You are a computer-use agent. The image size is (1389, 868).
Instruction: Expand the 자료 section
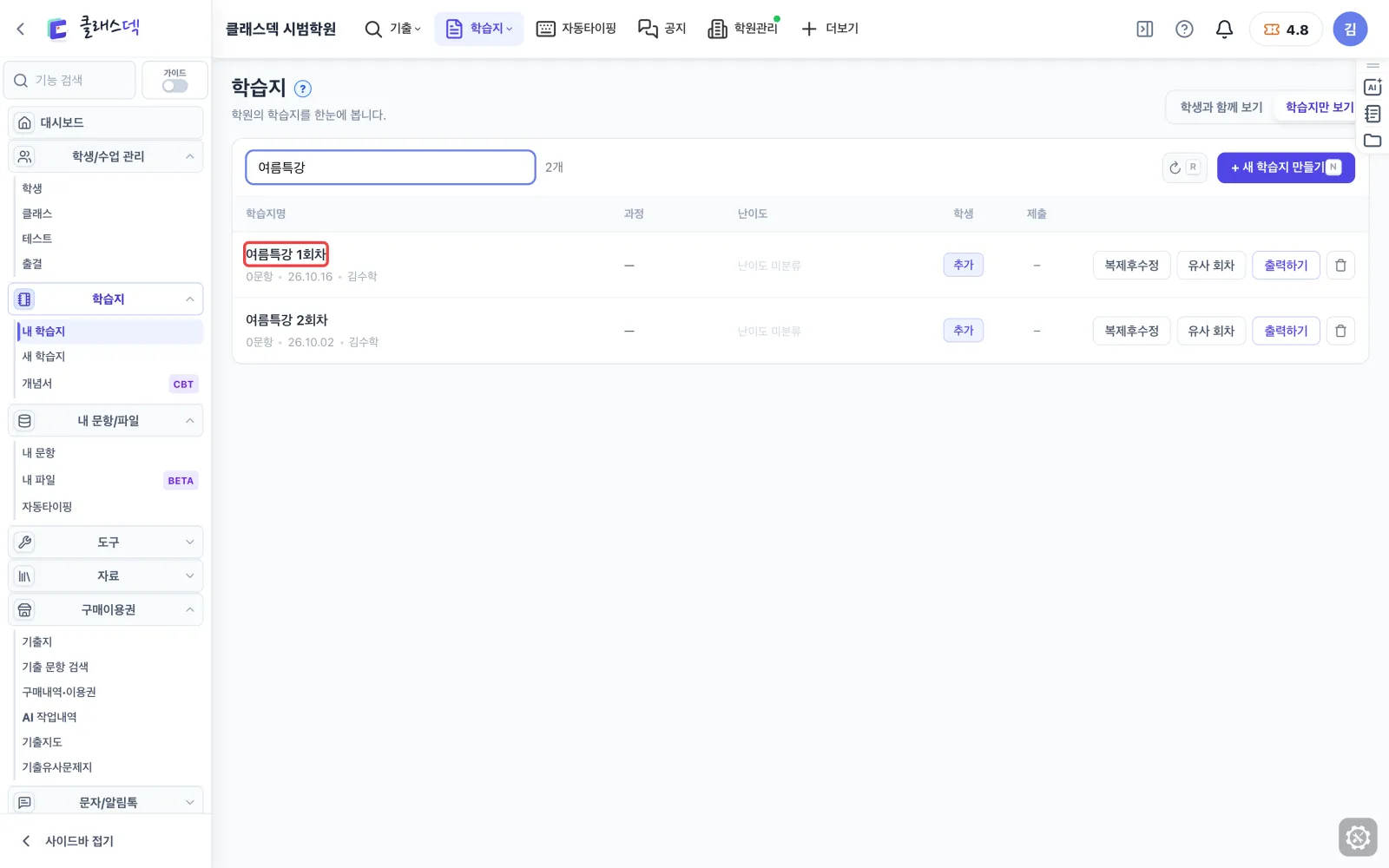[106, 575]
